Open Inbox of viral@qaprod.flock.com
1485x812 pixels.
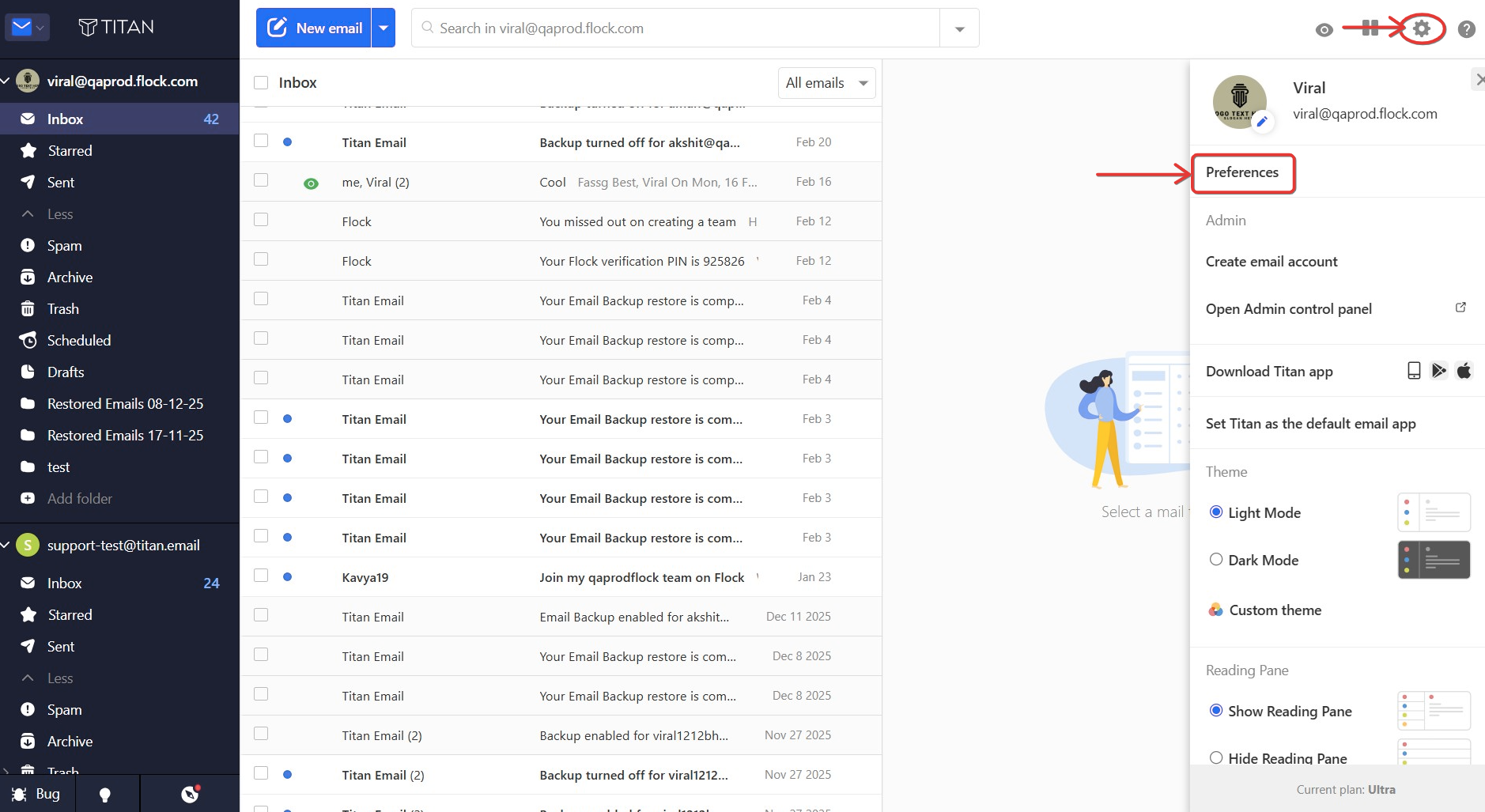click(x=119, y=119)
